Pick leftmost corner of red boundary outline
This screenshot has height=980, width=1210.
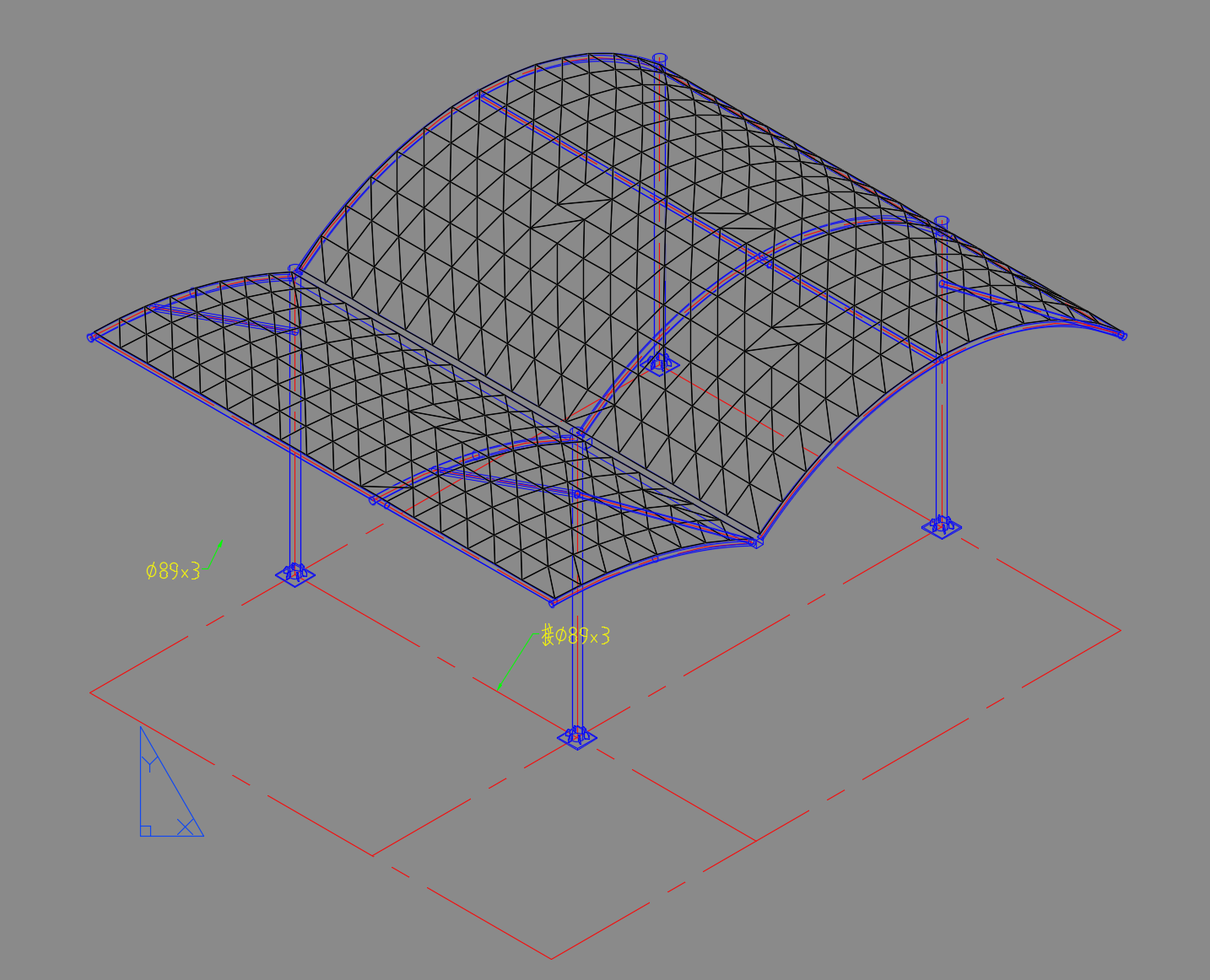(91, 692)
